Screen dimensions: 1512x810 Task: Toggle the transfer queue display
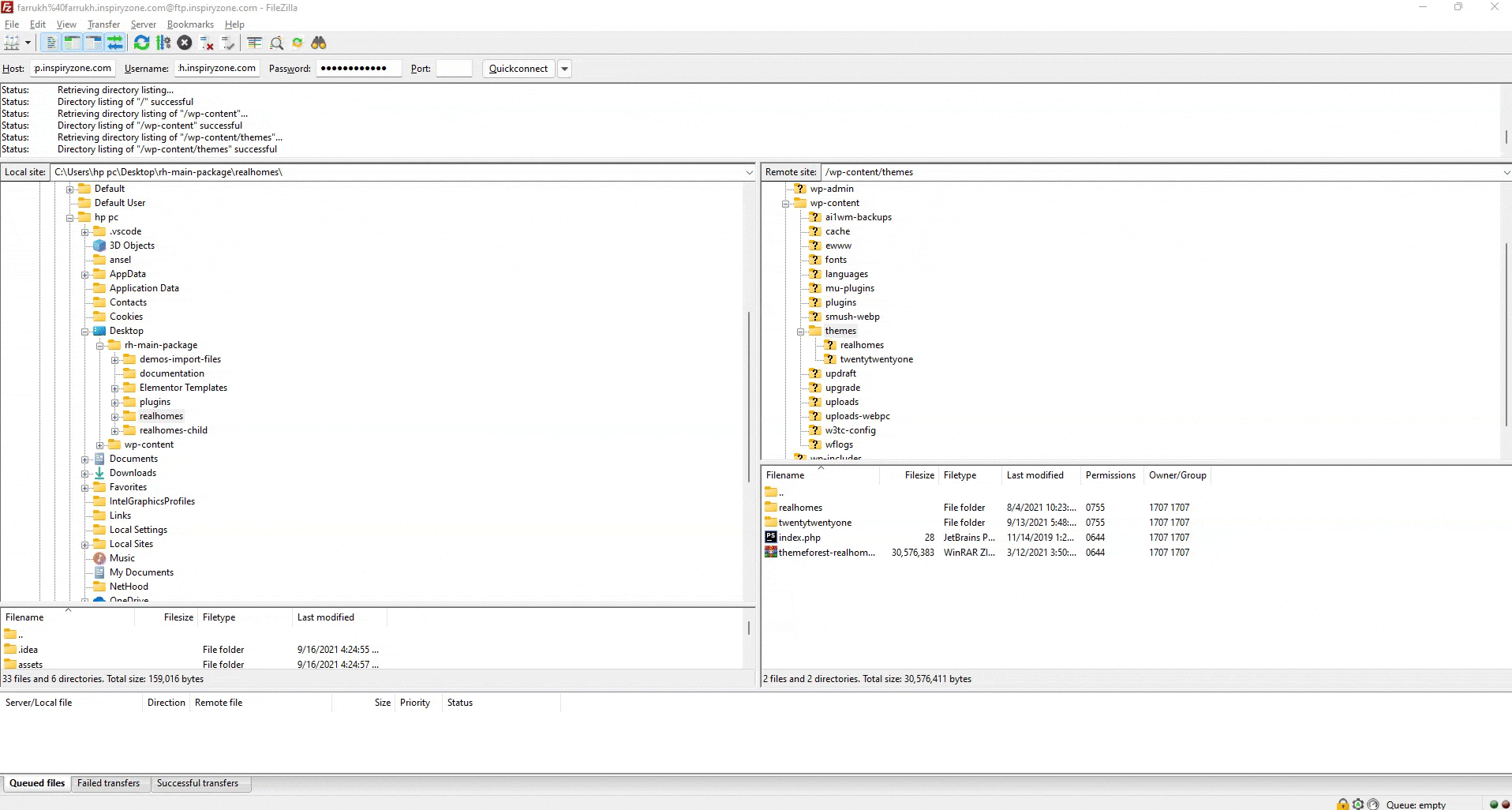point(114,43)
